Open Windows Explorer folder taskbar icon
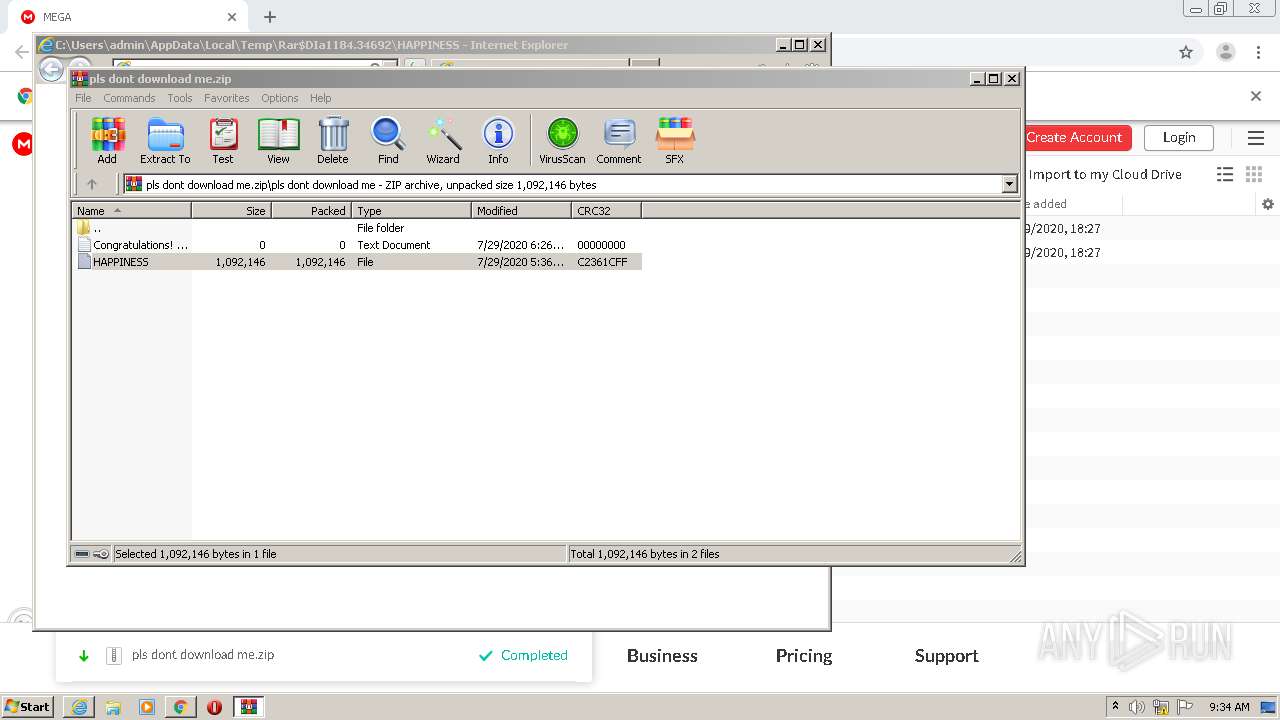Screen dimensions: 1280x720 [113, 707]
